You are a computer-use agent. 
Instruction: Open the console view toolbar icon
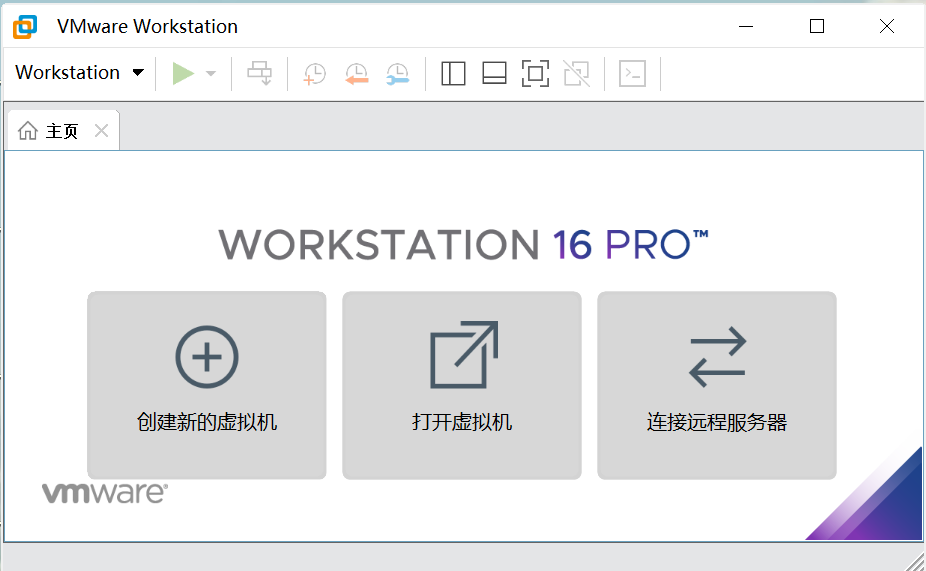click(632, 74)
